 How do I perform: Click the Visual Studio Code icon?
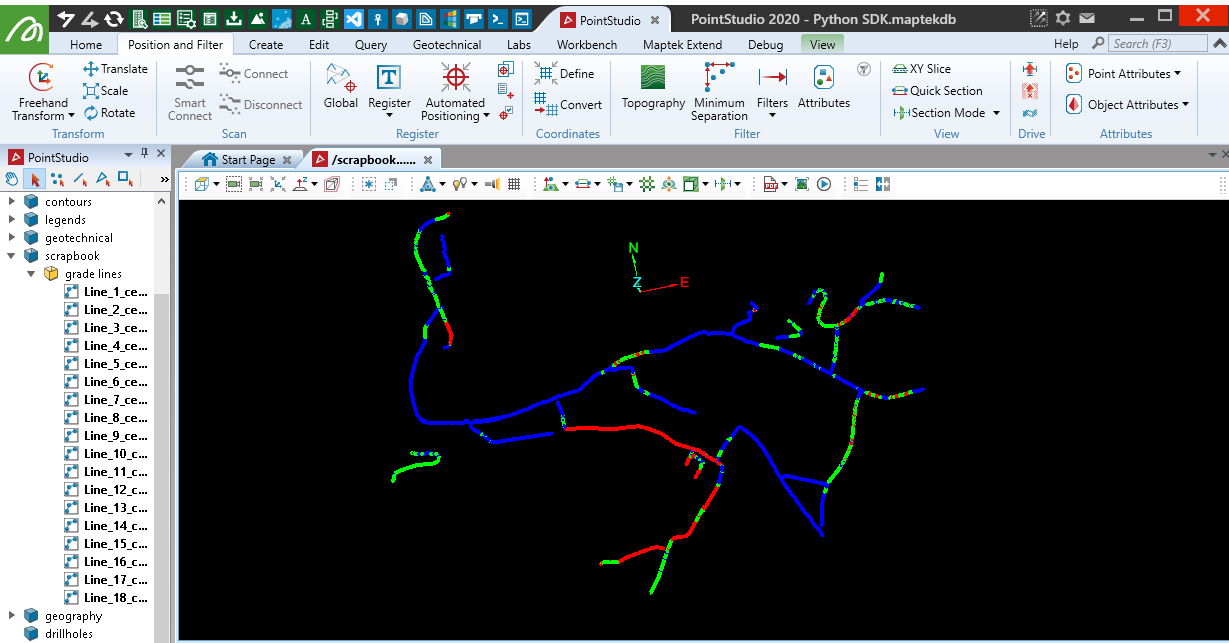pos(353,19)
